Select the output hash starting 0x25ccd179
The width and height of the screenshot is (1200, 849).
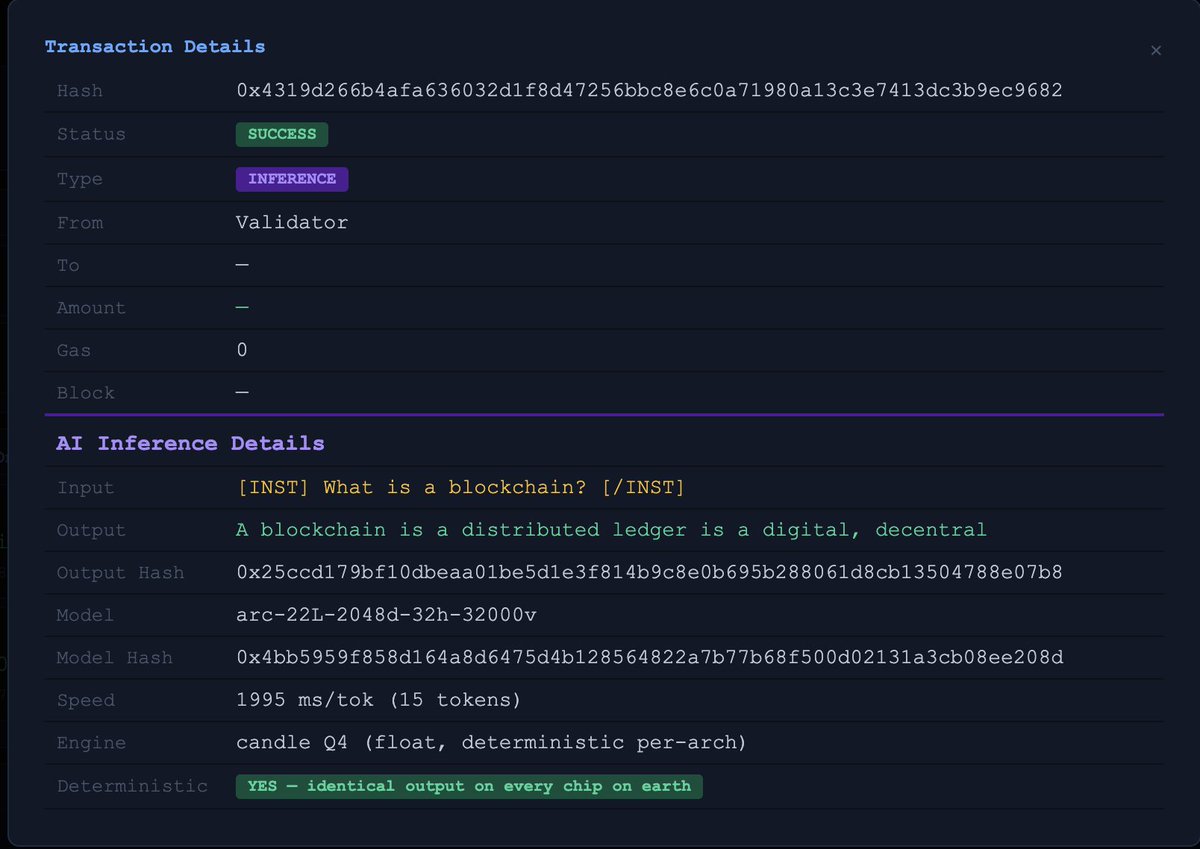click(x=649, y=573)
